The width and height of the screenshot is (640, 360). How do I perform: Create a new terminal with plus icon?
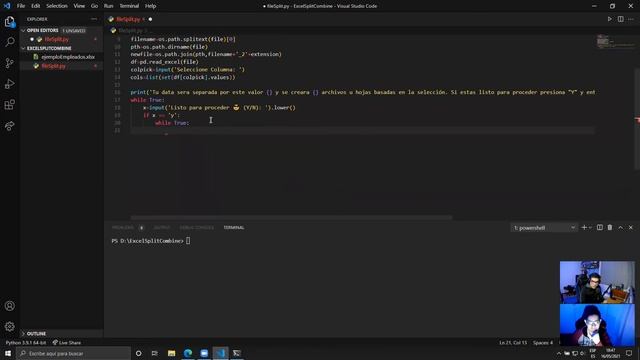point(584,227)
